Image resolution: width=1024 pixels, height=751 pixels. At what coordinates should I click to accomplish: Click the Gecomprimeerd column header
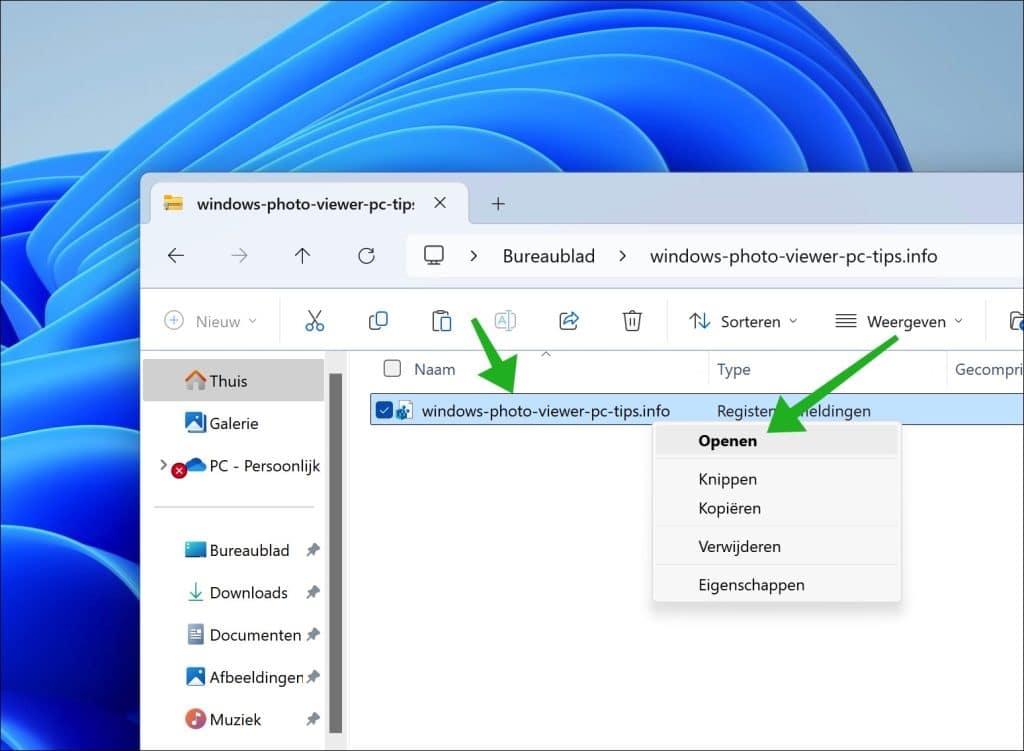tap(989, 369)
